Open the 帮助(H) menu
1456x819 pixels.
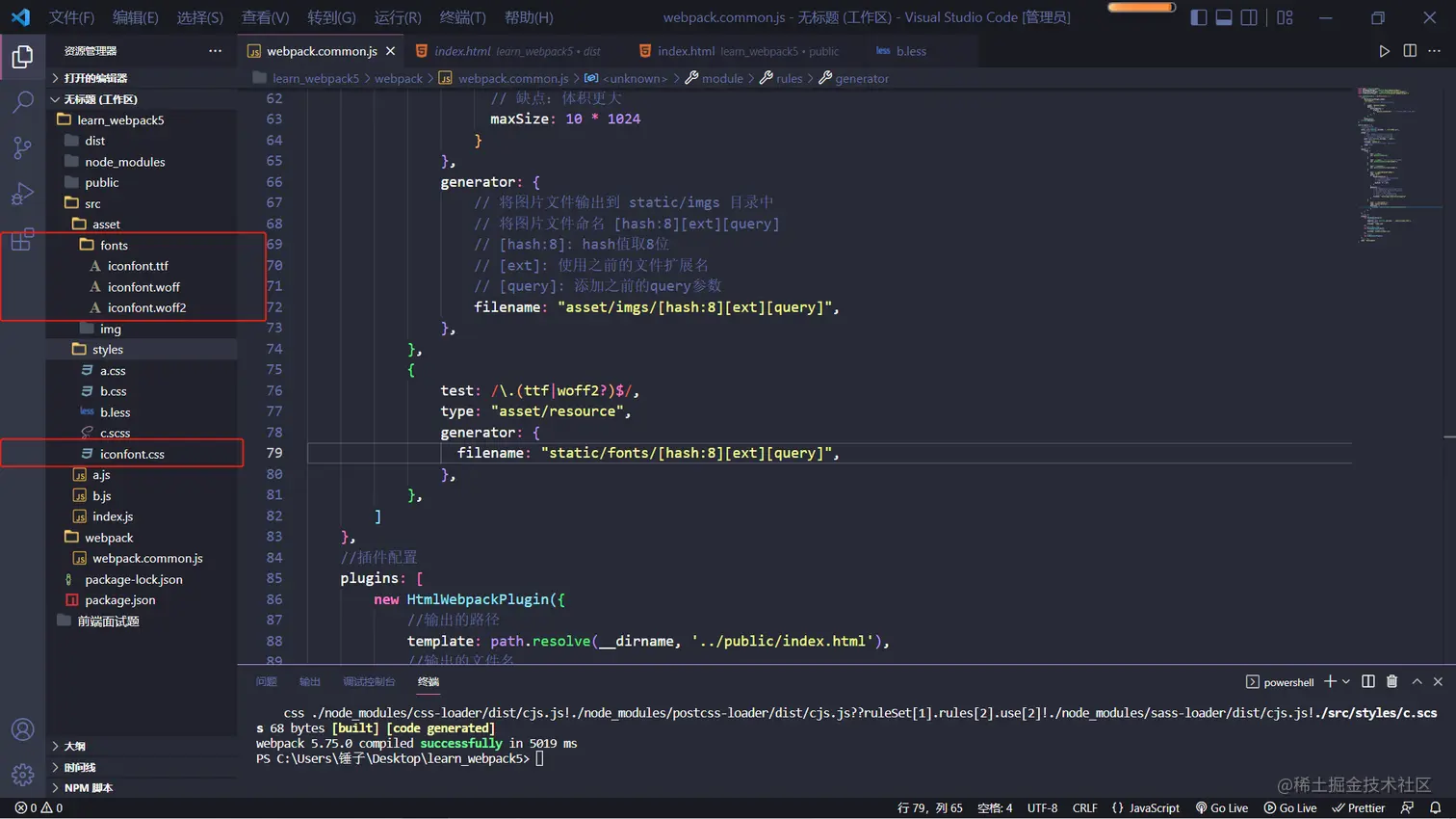point(529,17)
